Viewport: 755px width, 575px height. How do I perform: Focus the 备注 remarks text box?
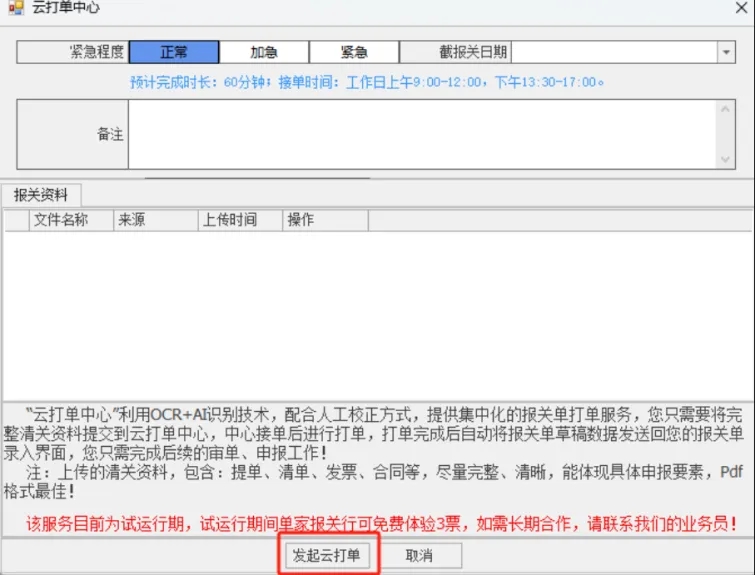click(420, 134)
